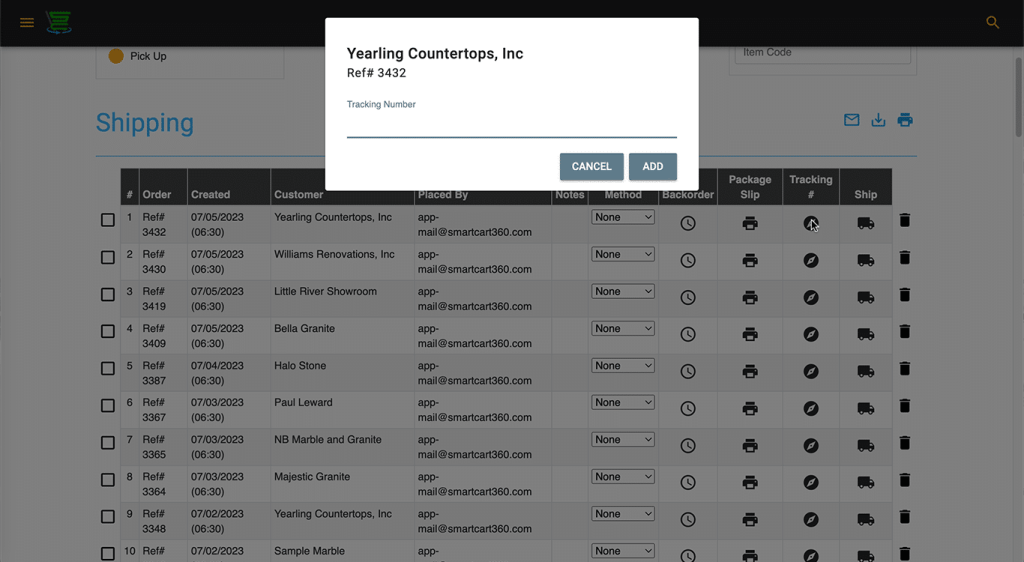Screen dimensions: 1024x562
Task: Select the Pick Up radio option
Action: [x=116, y=56]
